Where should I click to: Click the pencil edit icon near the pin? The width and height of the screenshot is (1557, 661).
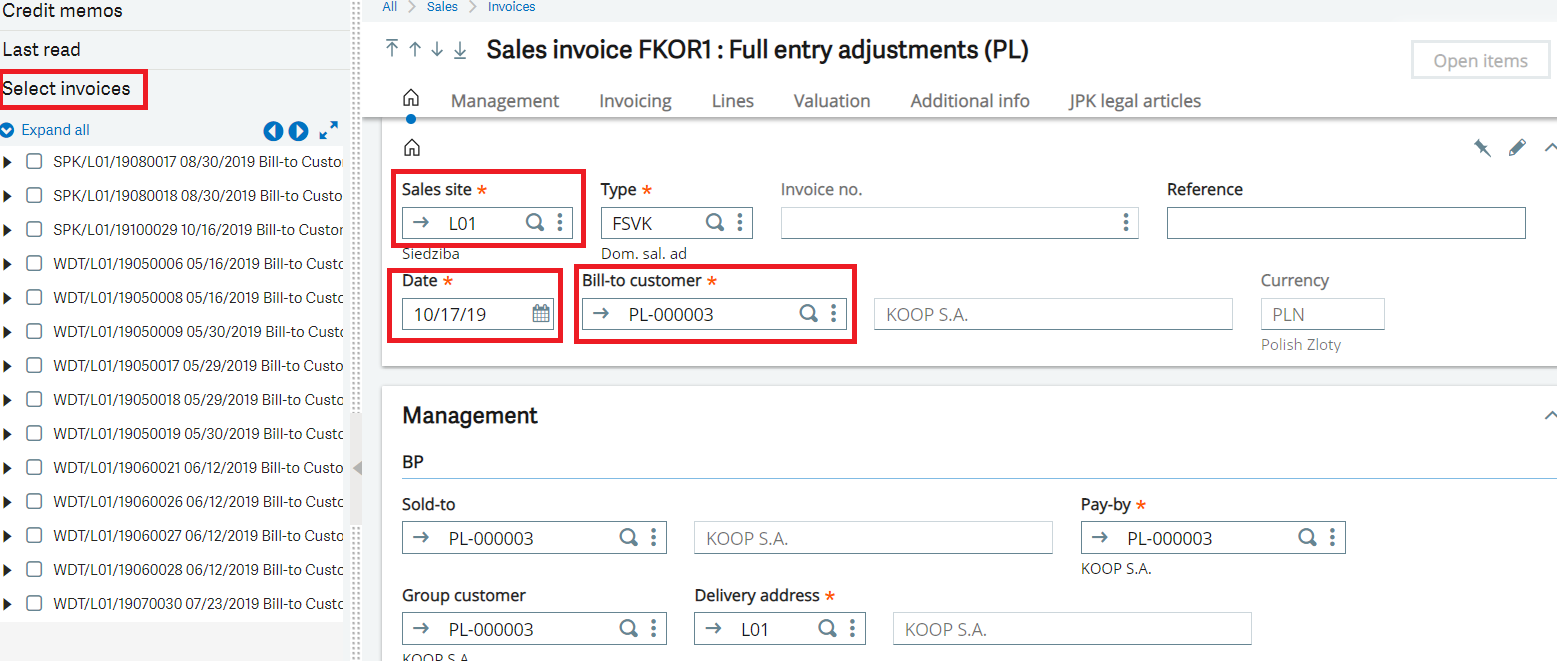tap(1517, 147)
